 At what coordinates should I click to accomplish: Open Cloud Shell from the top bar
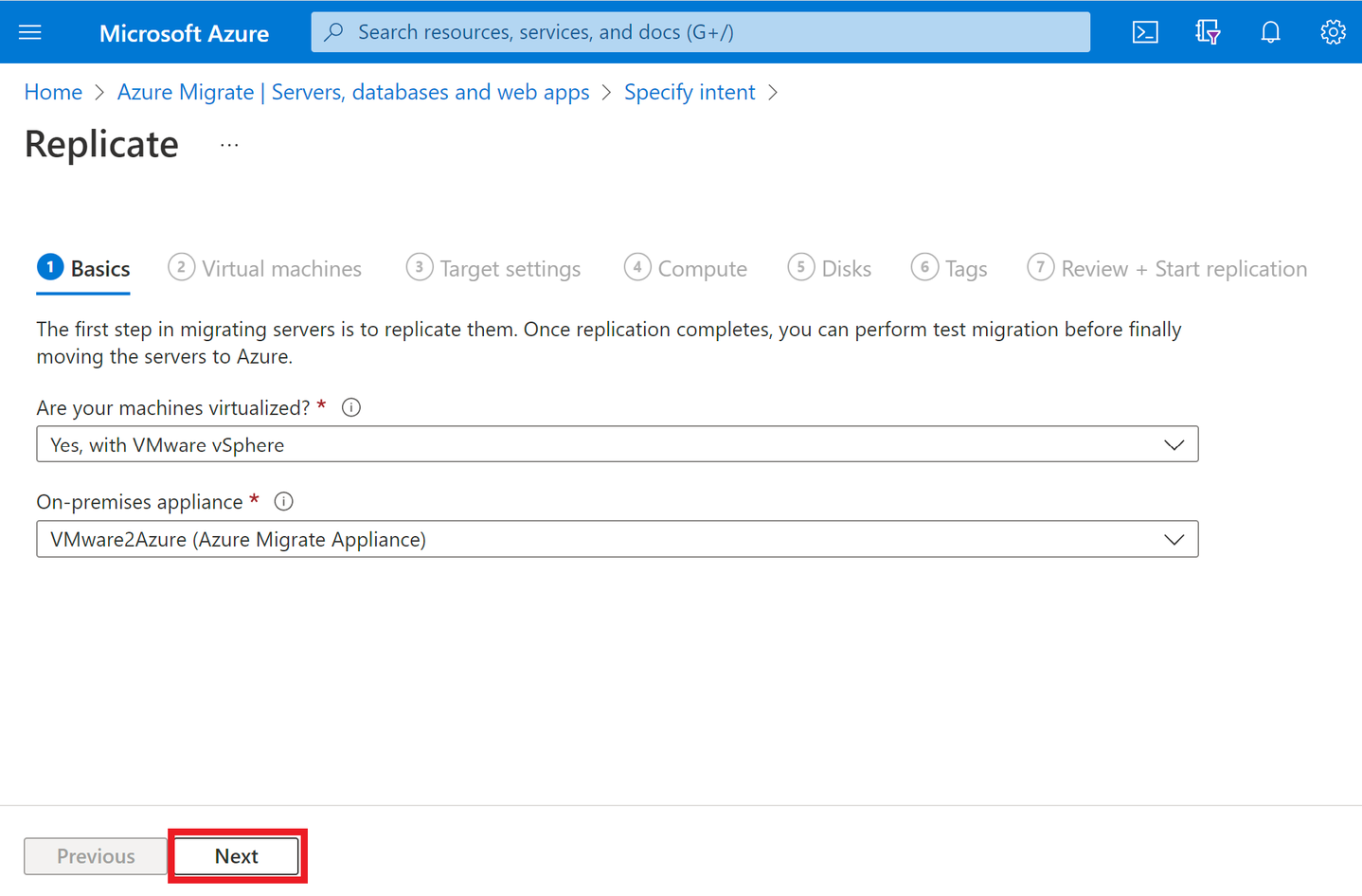coord(1145,32)
